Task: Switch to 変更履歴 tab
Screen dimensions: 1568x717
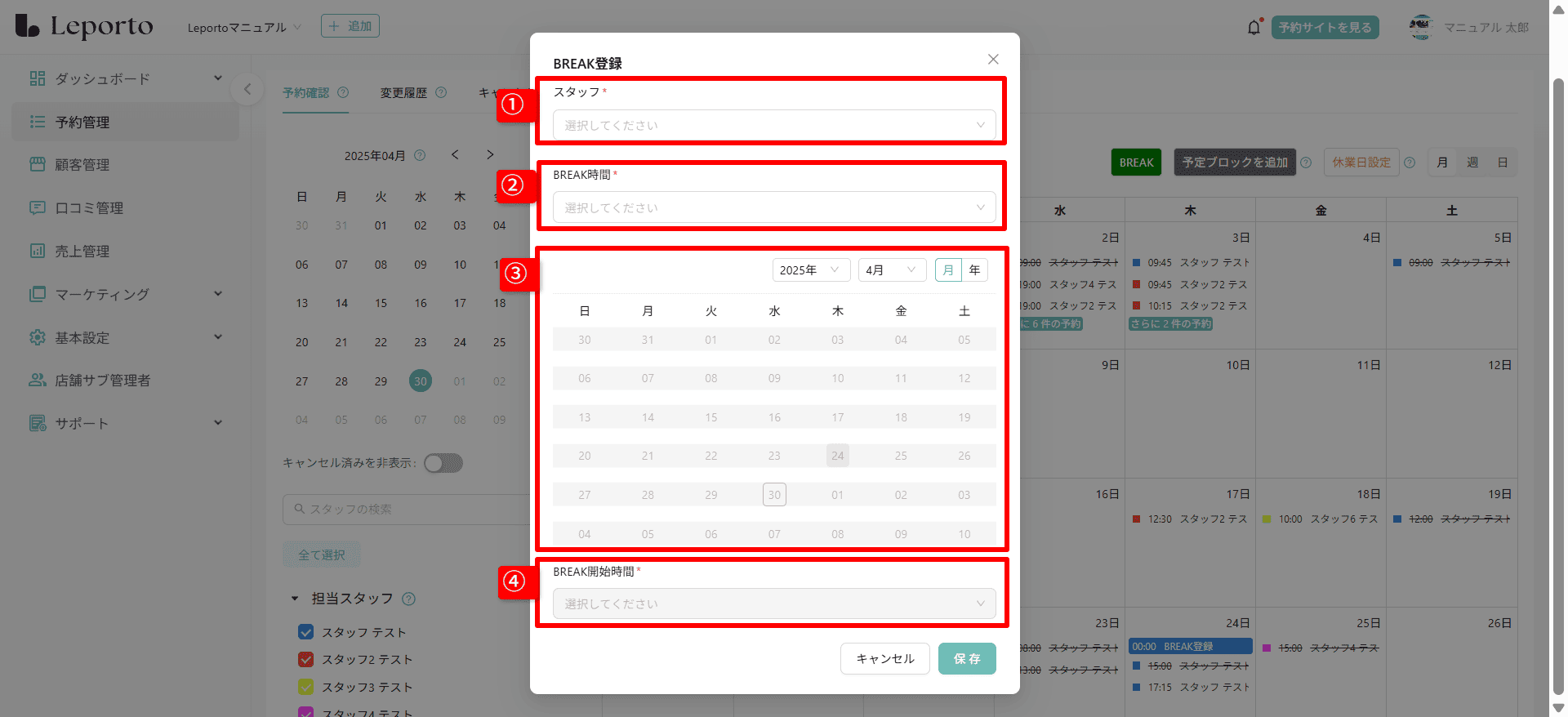Action: [403, 93]
